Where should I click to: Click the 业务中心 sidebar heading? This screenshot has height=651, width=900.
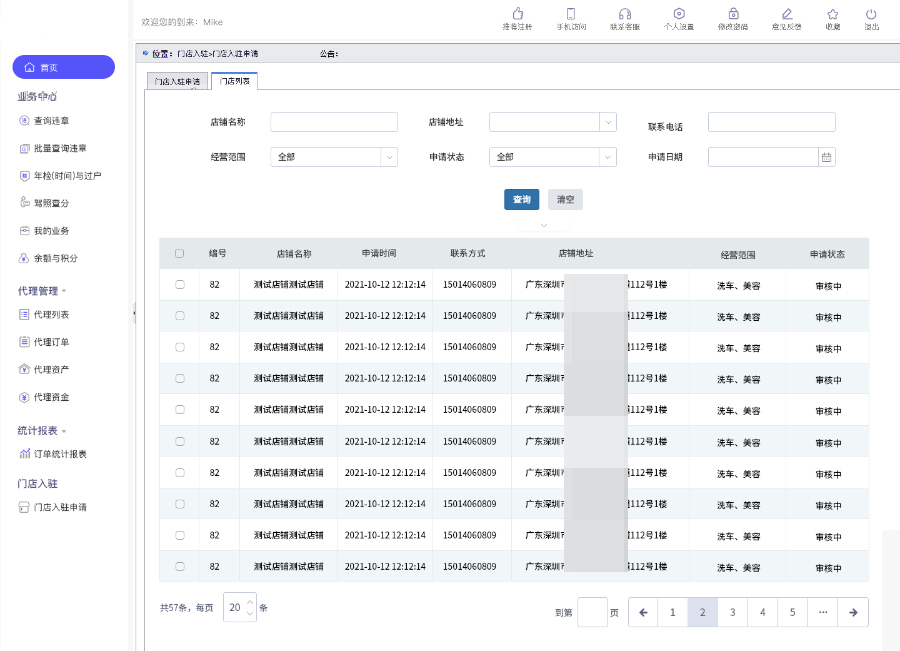point(37,96)
